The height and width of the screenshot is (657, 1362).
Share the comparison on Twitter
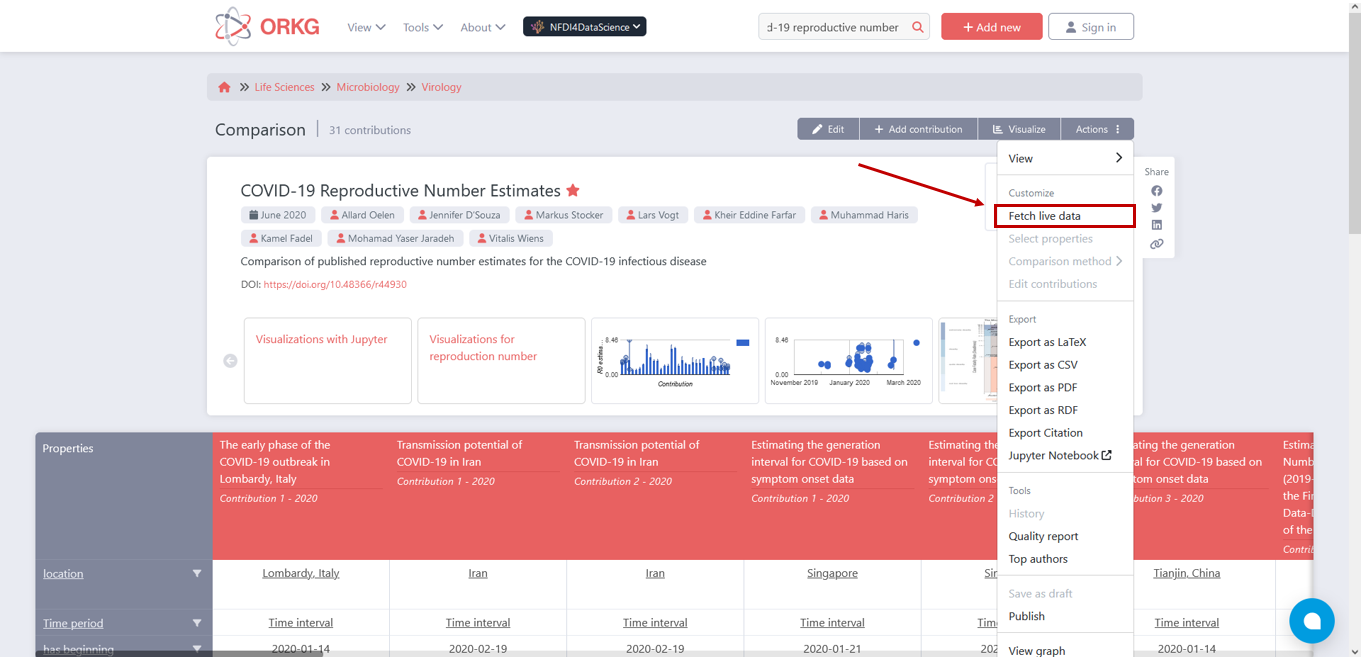coord(1156,208)
